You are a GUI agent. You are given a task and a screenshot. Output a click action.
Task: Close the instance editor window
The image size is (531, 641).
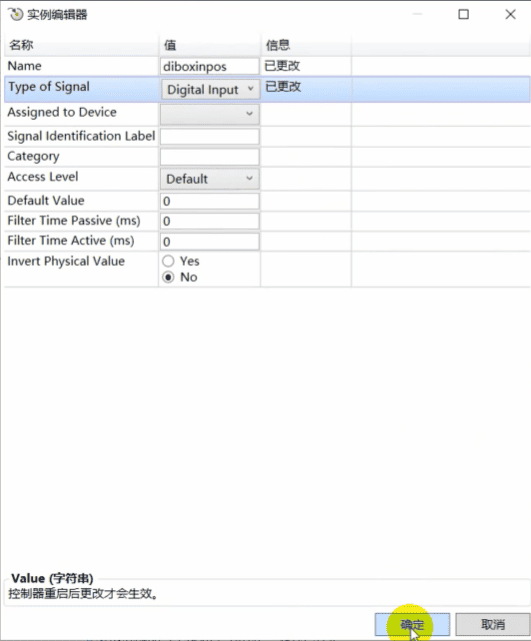pos(510,15)
